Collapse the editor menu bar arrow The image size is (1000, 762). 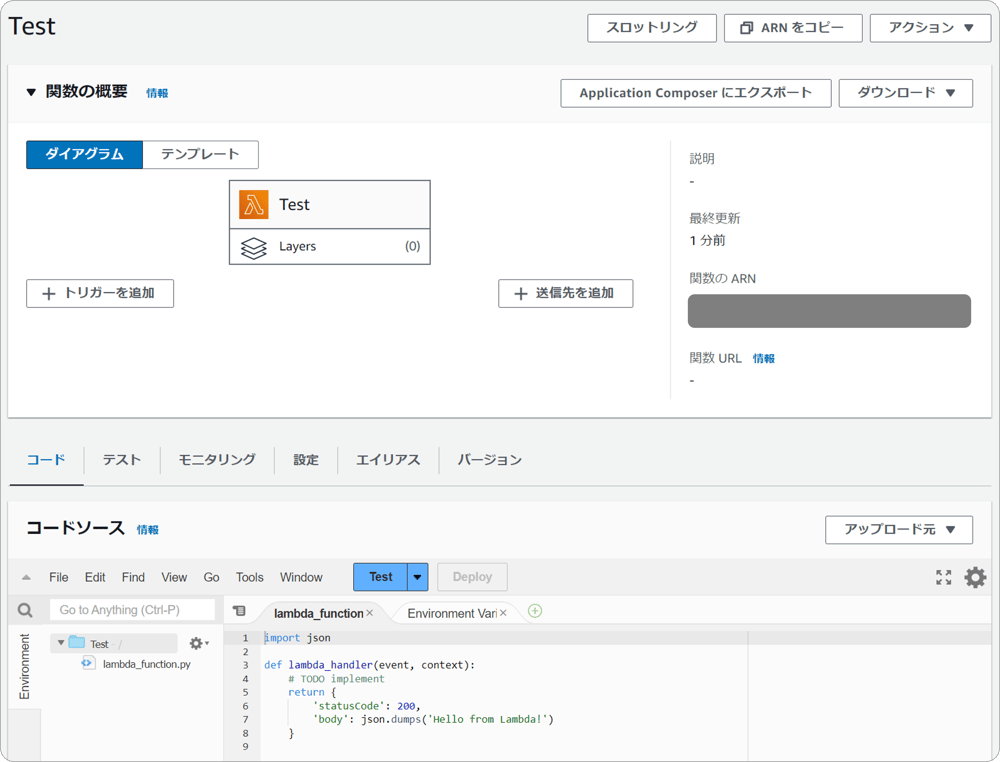tap(26, 577)
